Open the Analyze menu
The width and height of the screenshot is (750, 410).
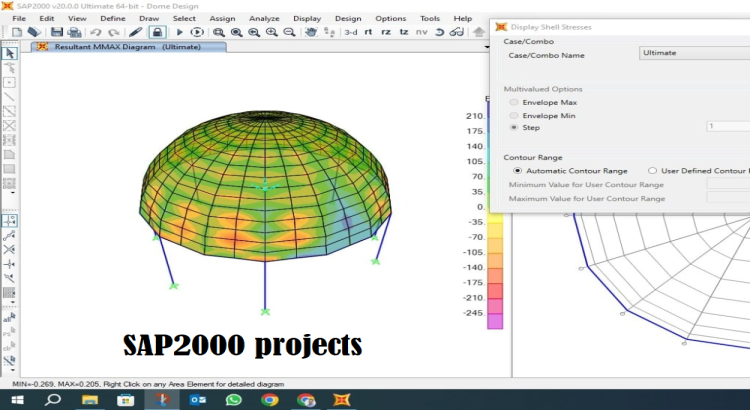(264, 18)
